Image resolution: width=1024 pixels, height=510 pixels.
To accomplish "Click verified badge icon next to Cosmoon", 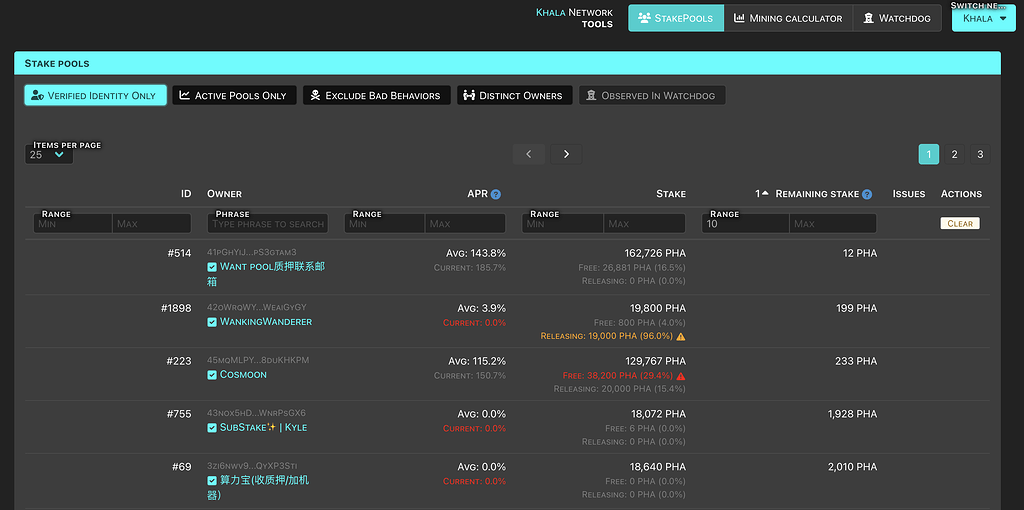I will (x=212, y=375).
